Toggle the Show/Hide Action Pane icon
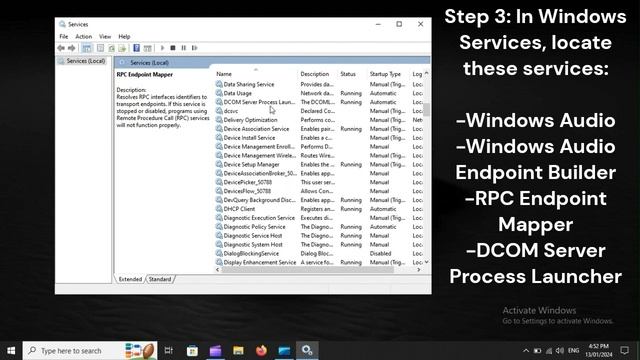Image resolution: width=640 pixels, height=360 pixels. [x=148, y=48]
